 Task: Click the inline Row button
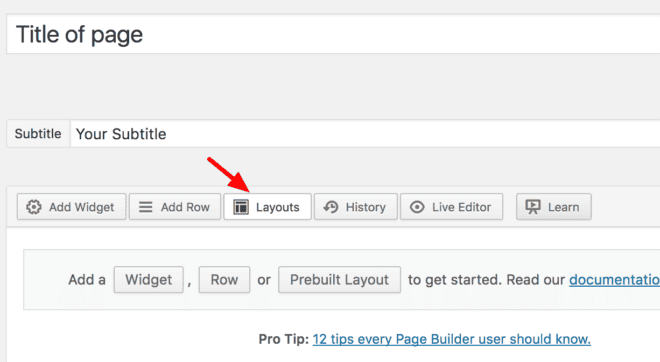click(224, 279)
